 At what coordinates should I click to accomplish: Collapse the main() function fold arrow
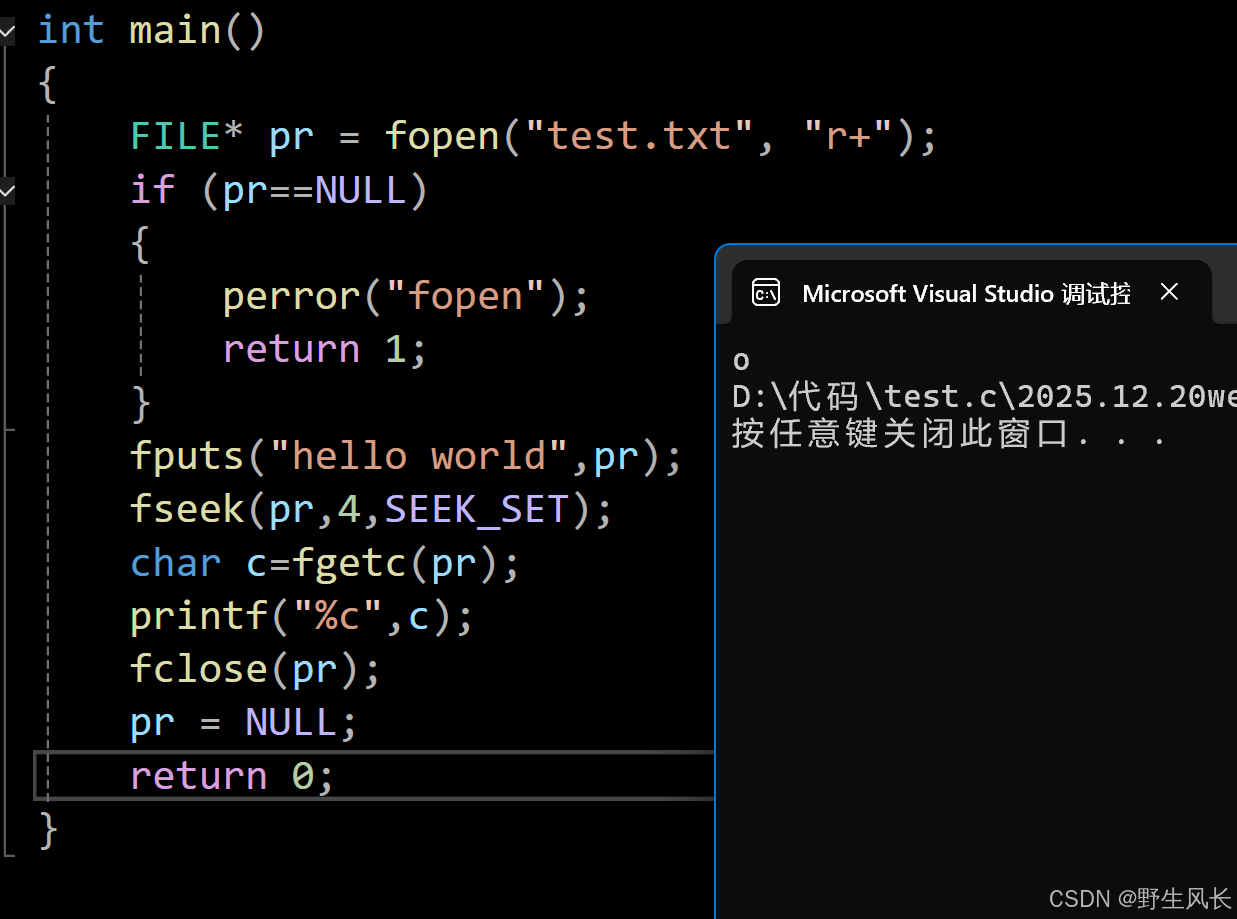7,33
